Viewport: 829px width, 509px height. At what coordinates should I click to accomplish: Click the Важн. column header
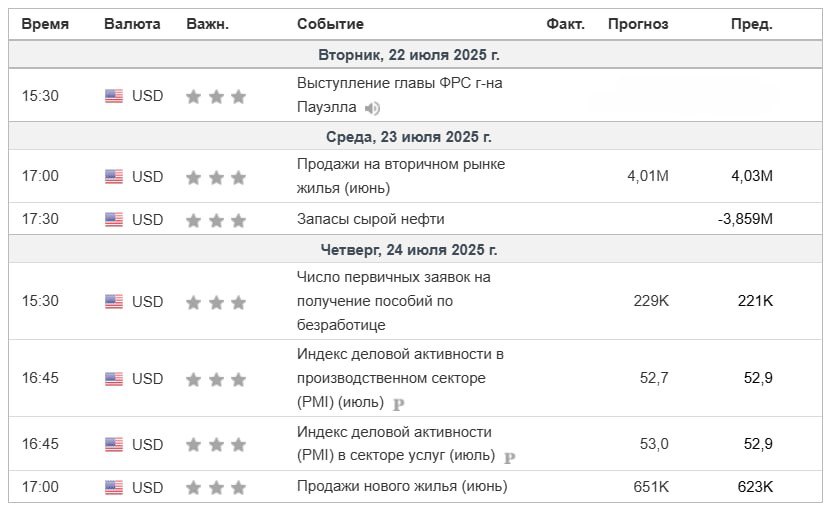208,24
